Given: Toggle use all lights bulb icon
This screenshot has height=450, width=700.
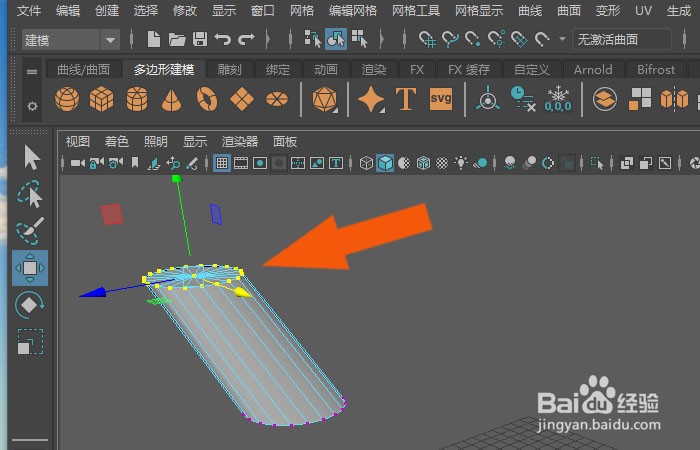Looking at the screenshot, I should click(461, 163).
